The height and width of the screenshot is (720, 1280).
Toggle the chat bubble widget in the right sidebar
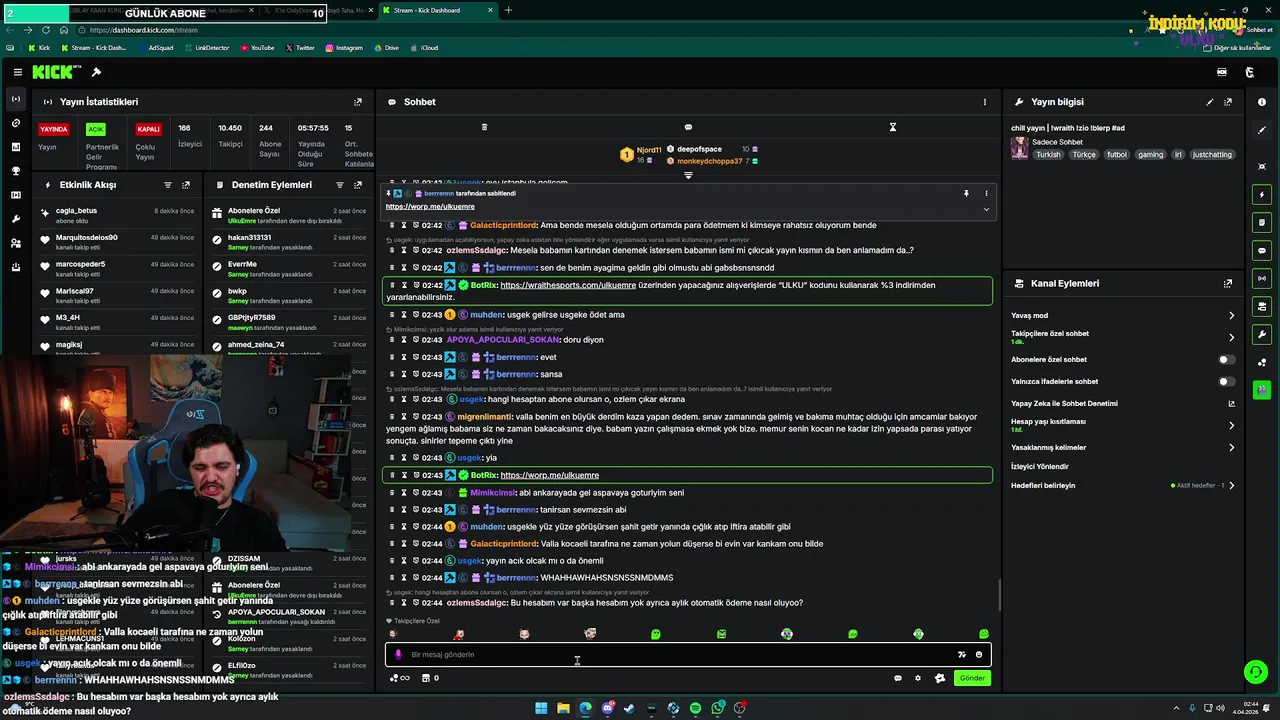coord(1262,250)
